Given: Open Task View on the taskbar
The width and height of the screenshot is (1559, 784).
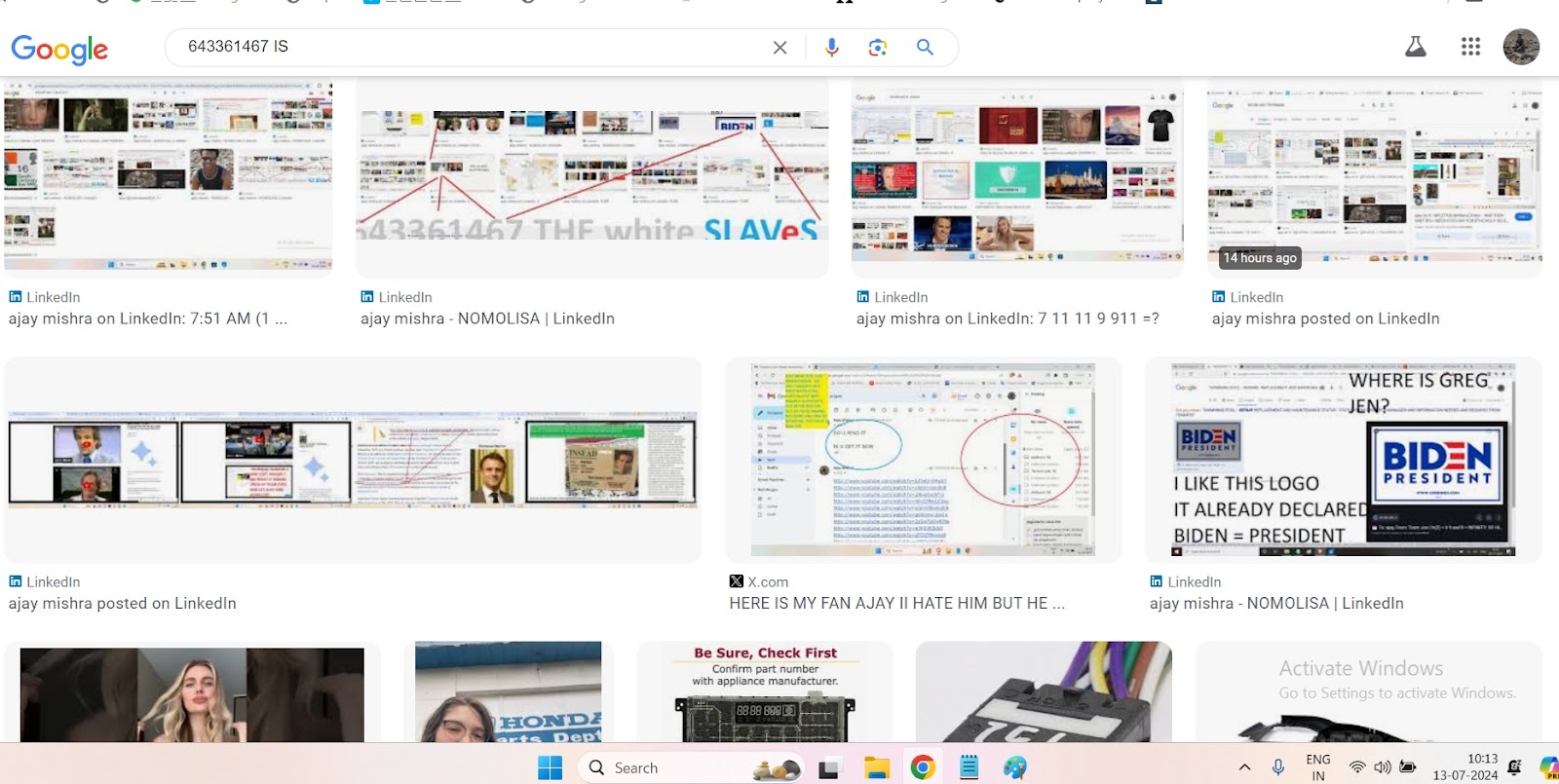Looking at the screenshot, I should click(x=829, y=767).
